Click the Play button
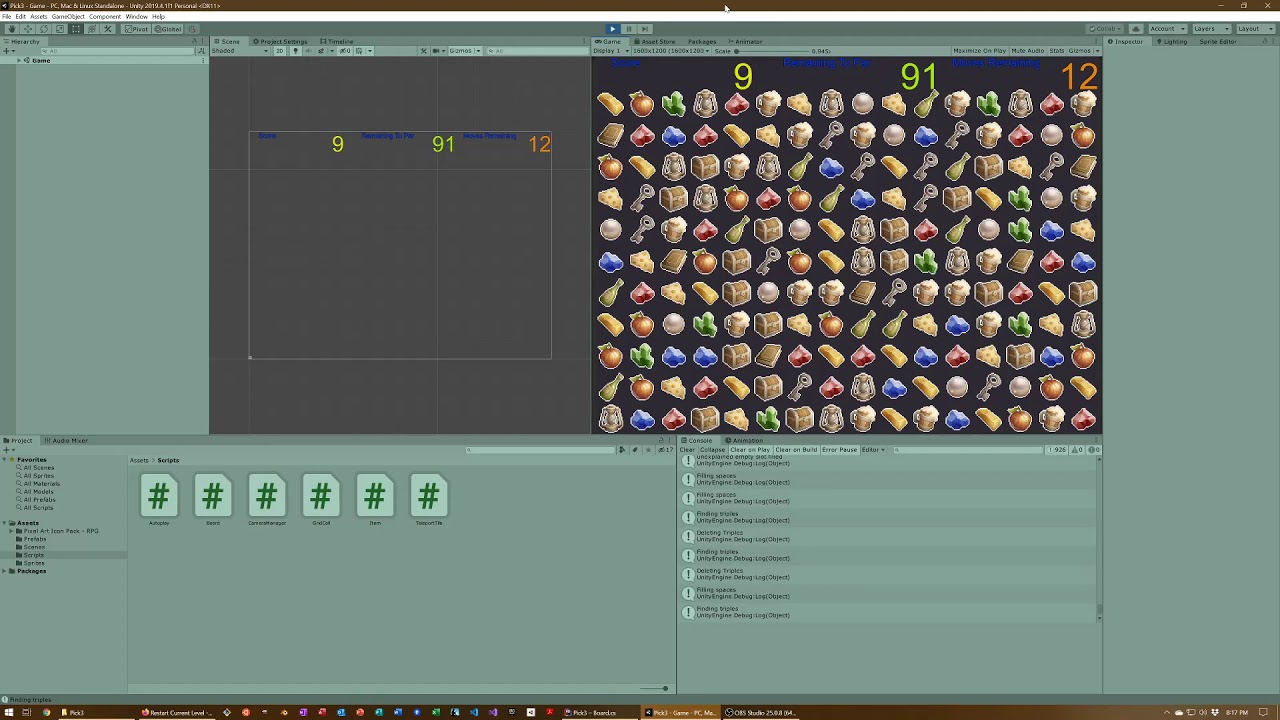 tap(612, 29)
